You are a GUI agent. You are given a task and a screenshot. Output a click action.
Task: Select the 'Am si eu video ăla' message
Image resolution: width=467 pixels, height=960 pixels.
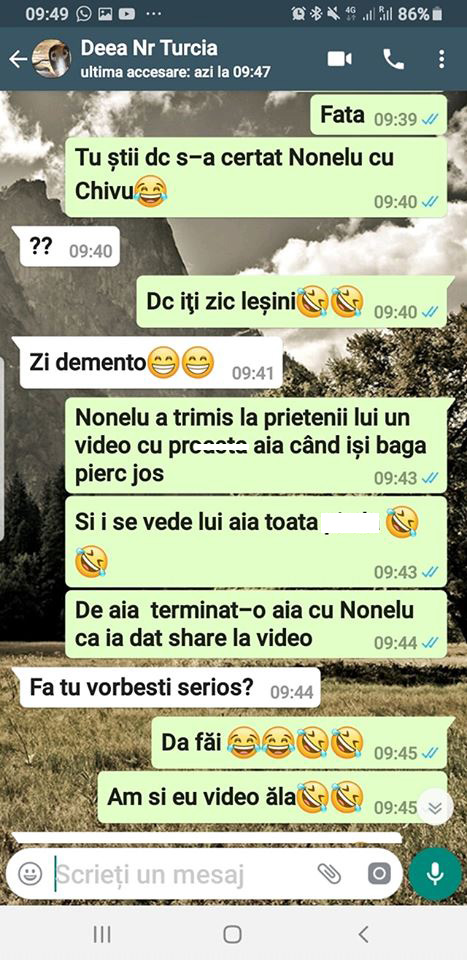click(x=272, y=797)
